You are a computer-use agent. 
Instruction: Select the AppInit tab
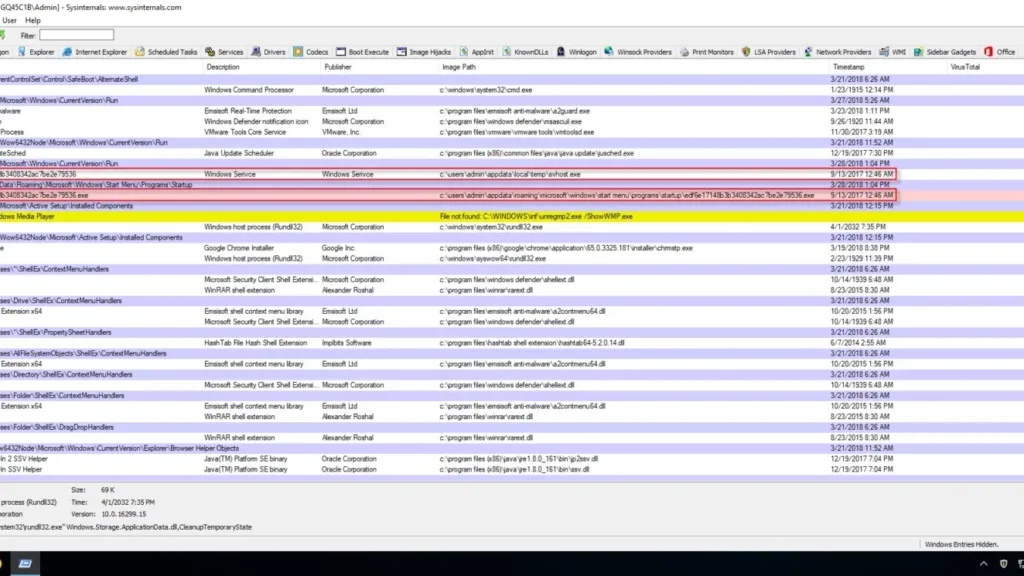click(477, 52)
